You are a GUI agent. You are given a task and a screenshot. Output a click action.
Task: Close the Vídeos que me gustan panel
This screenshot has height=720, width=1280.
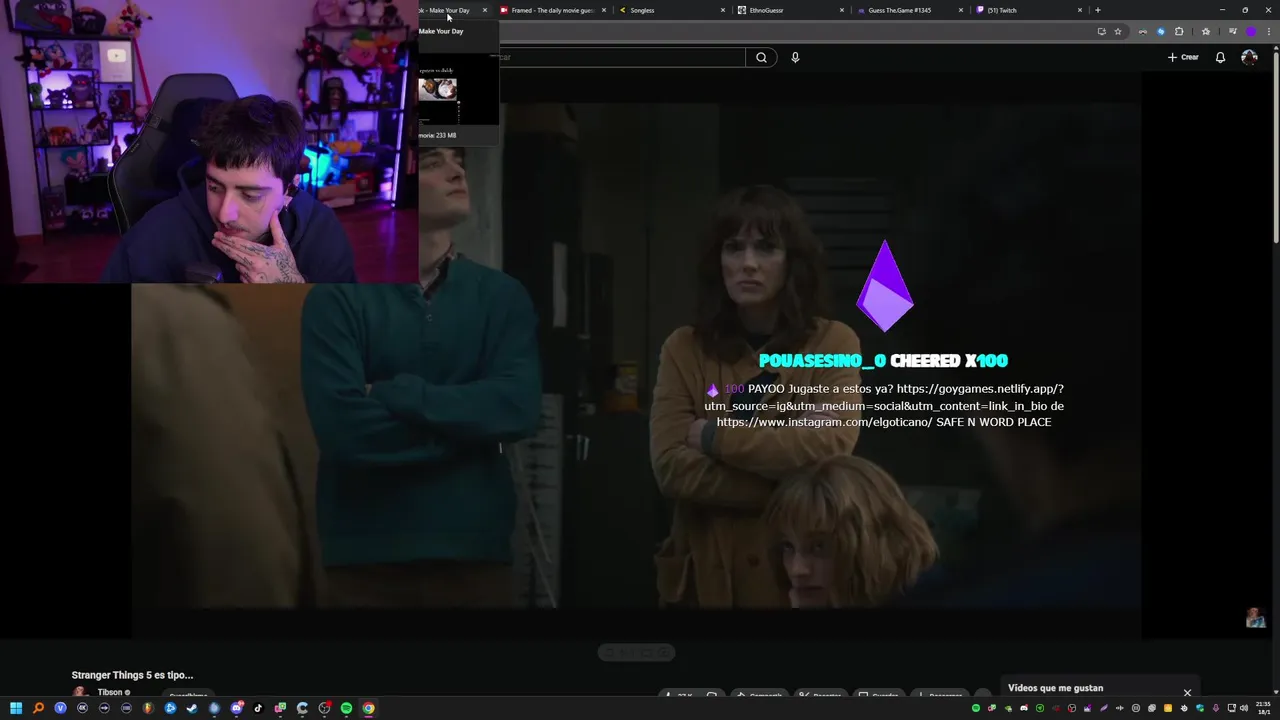(x=1187, y=692)
